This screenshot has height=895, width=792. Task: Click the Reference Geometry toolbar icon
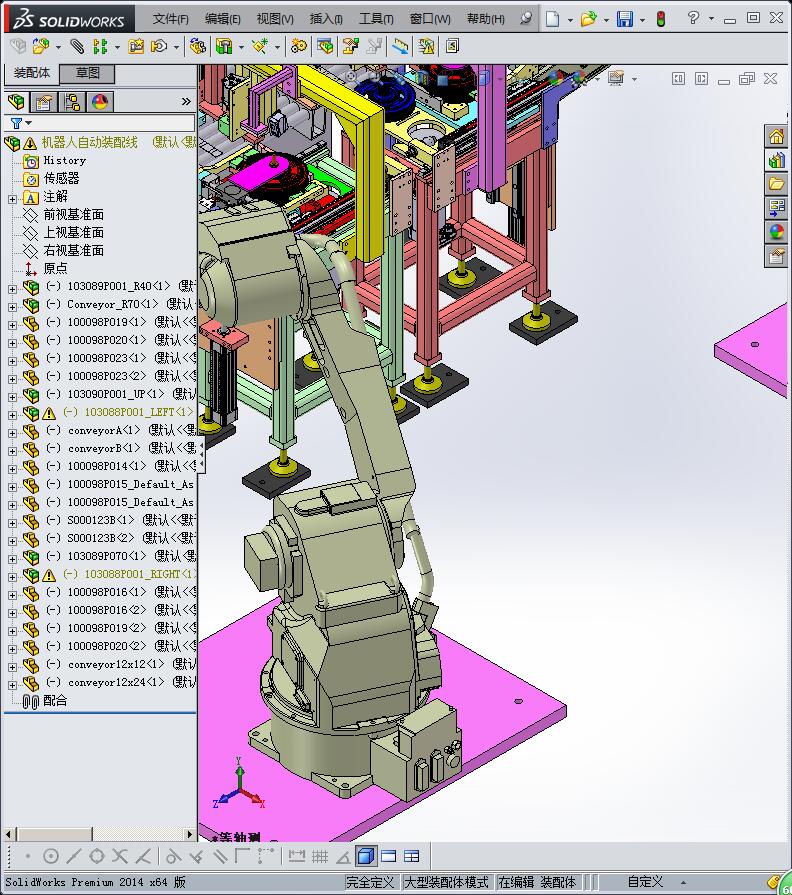point(260,46)
